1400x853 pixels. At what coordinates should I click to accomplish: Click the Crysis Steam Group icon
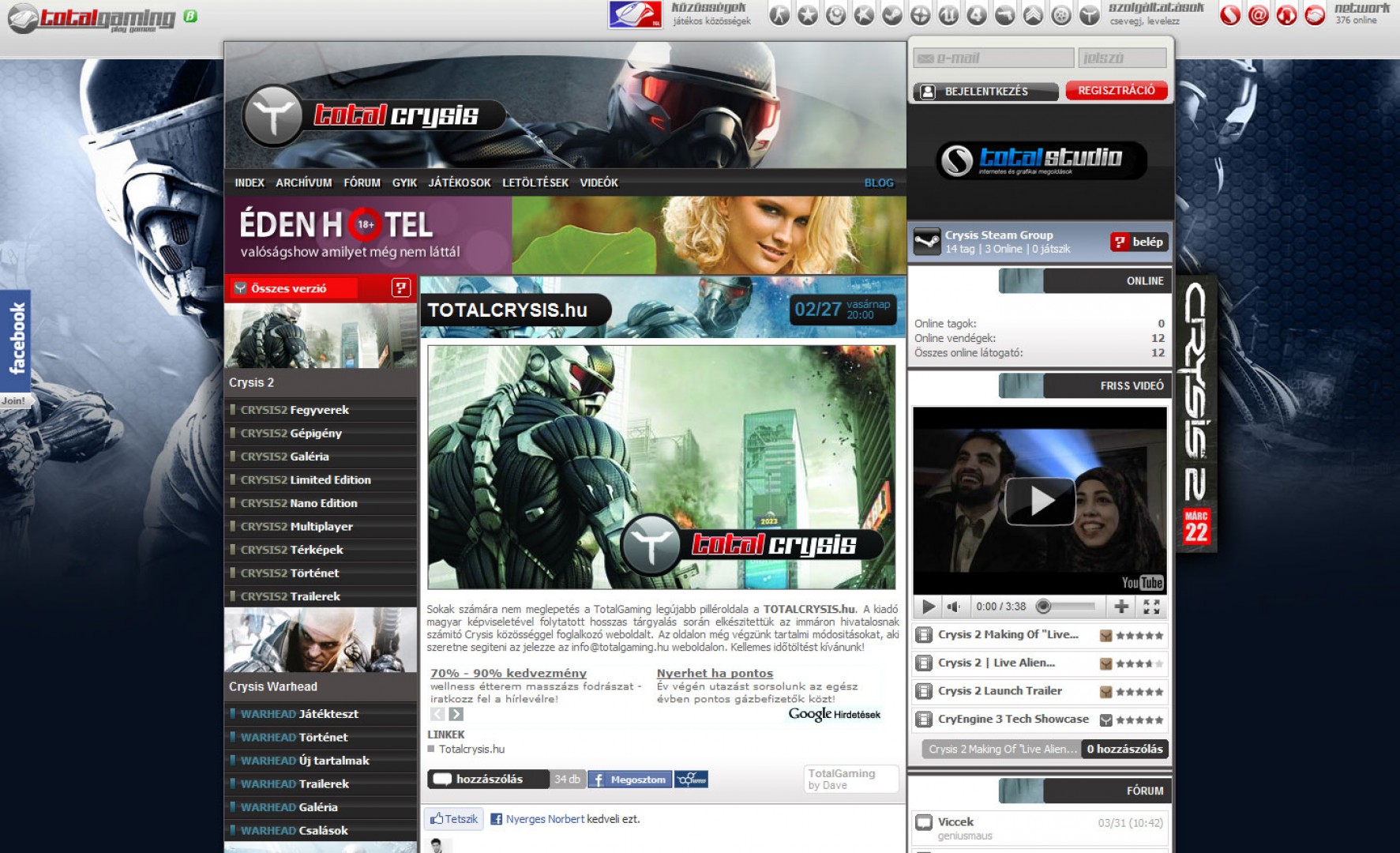pos(927,242)
